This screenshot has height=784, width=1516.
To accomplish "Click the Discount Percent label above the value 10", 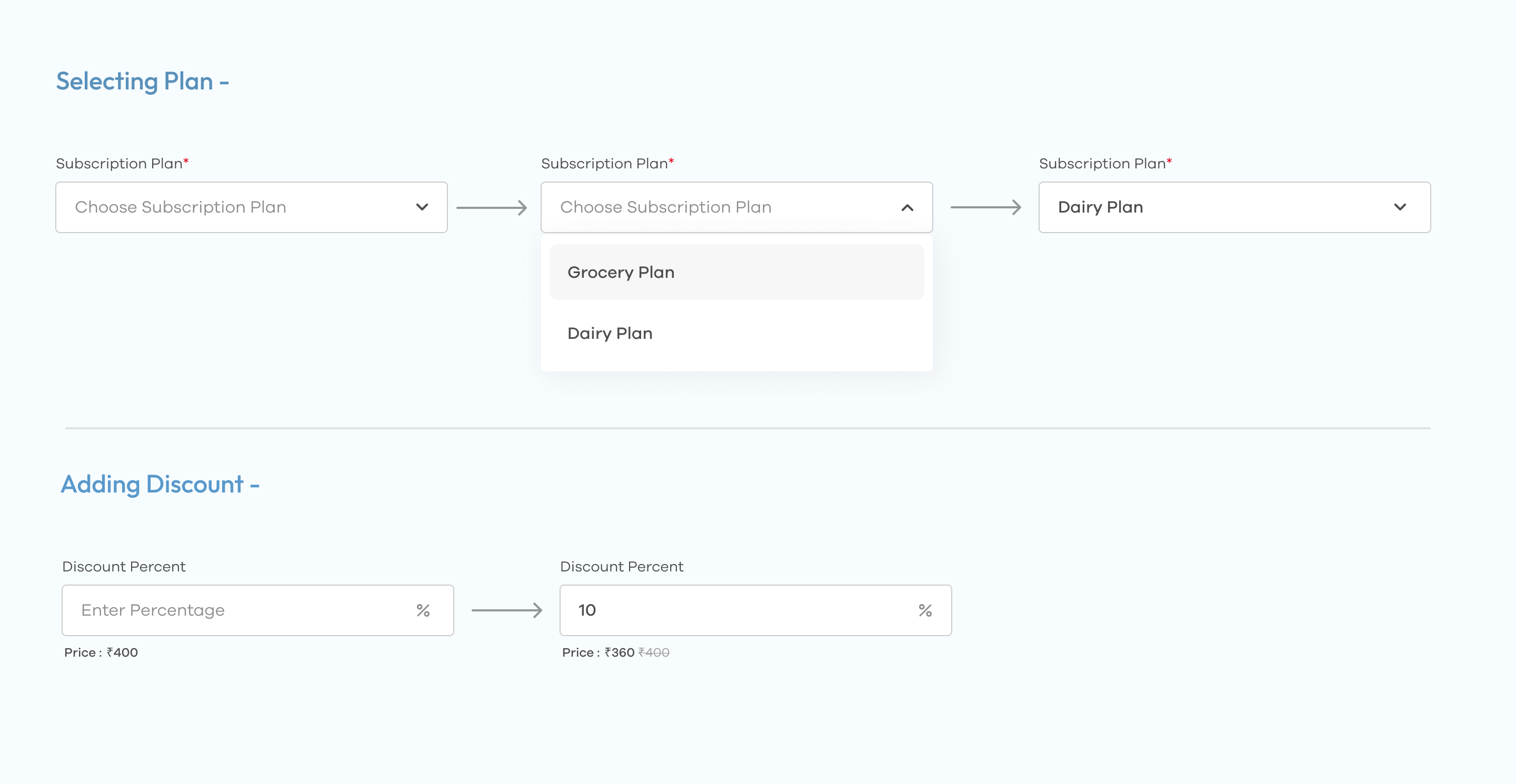I will pyautogui.click(x=622, y=566).
